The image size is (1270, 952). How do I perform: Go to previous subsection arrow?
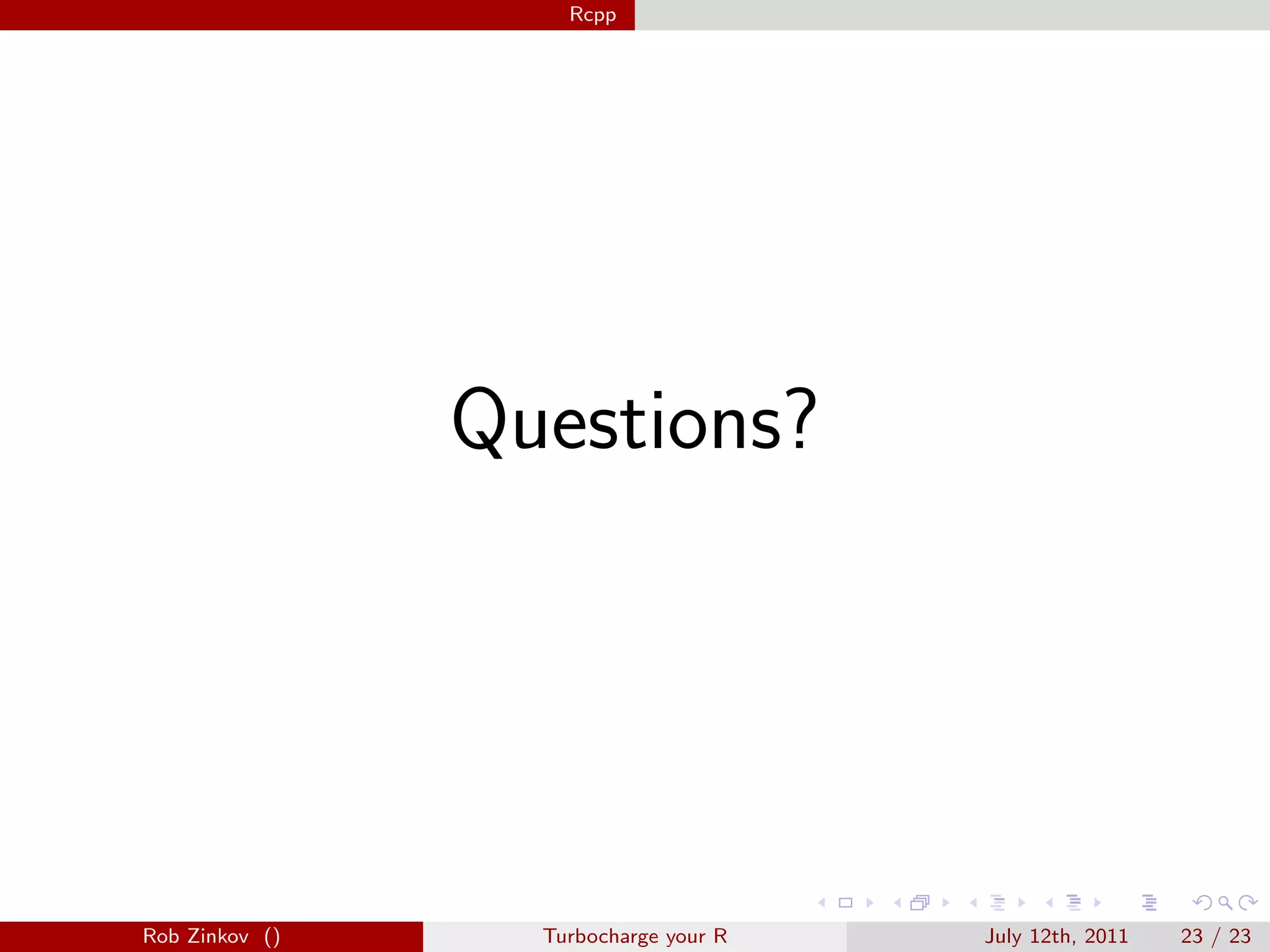[x=974, y=903]
